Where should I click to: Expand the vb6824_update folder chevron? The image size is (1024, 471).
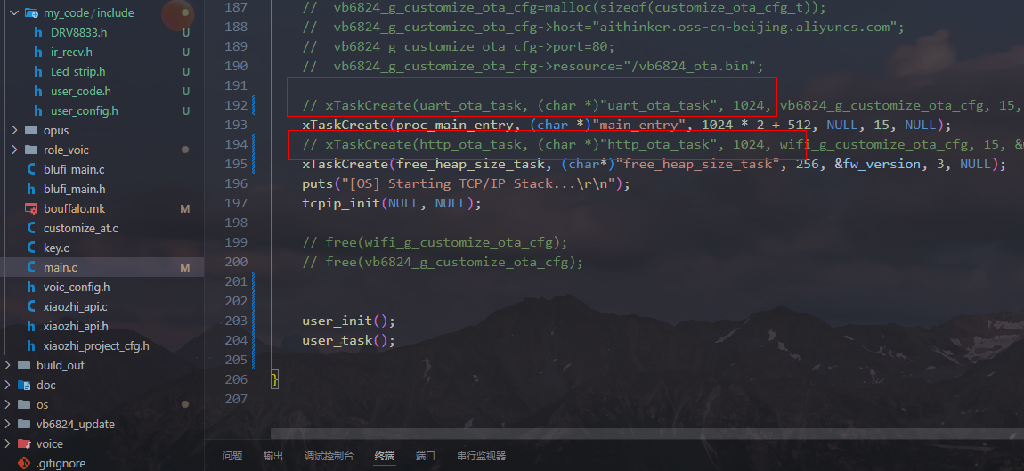click(7, 424)
